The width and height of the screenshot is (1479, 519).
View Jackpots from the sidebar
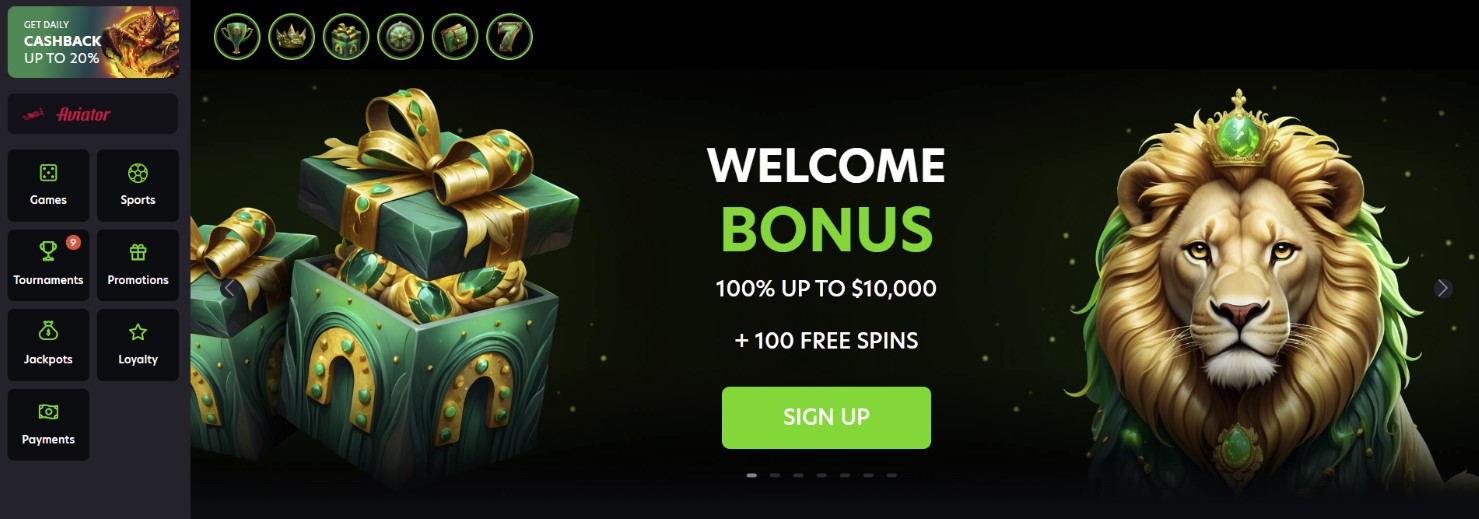tap(48, 345)
